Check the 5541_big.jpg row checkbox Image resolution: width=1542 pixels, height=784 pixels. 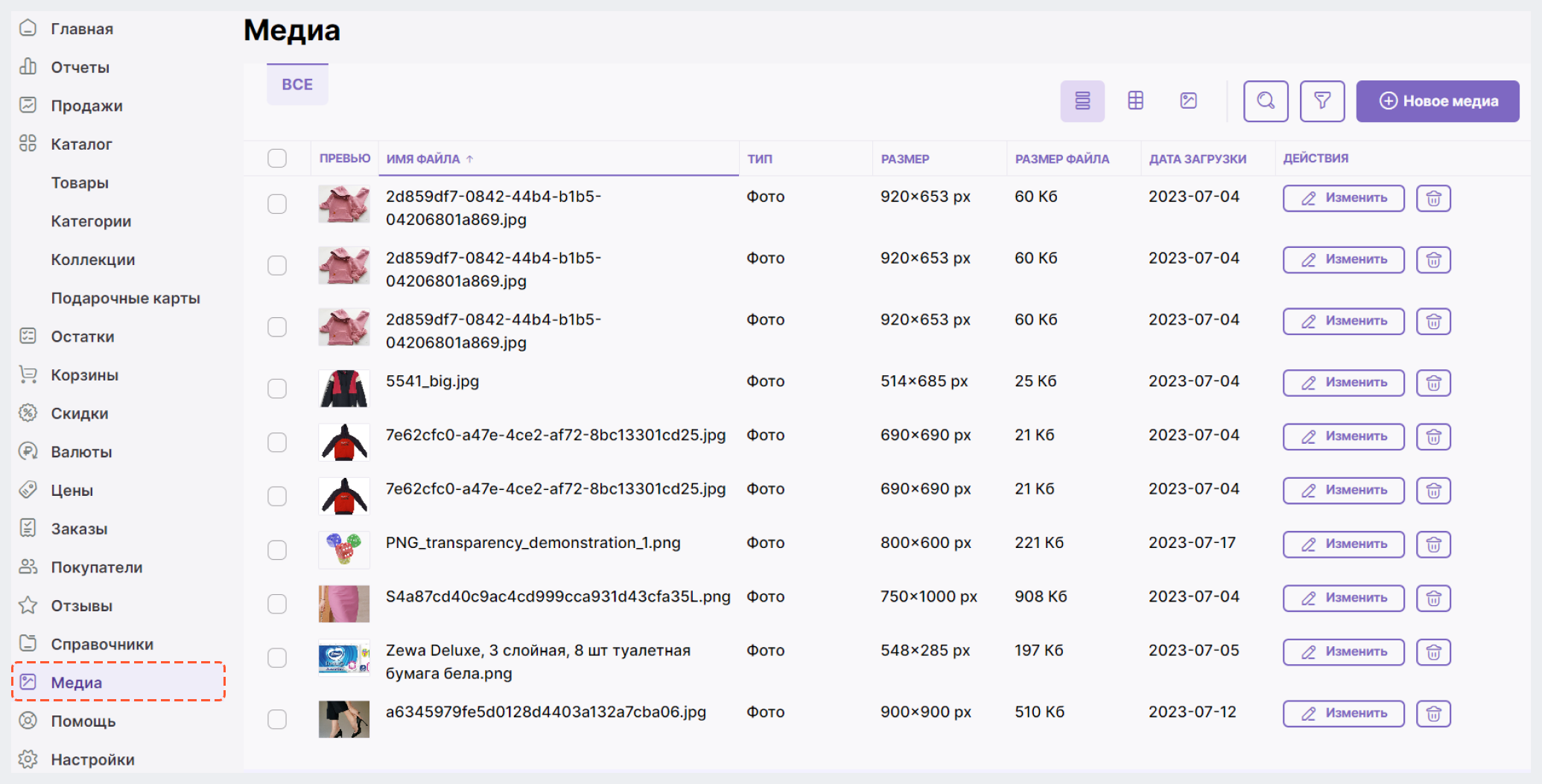coord(277,388)
